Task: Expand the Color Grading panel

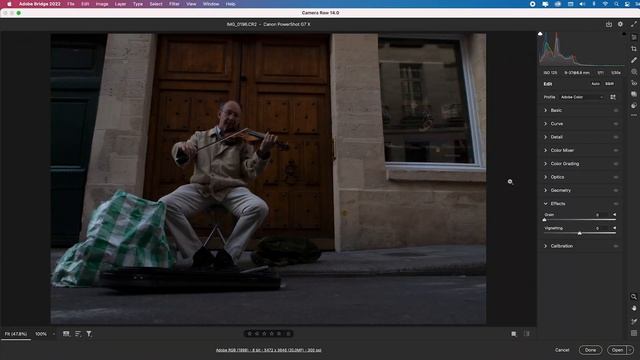Action: [x=545, y=164]
